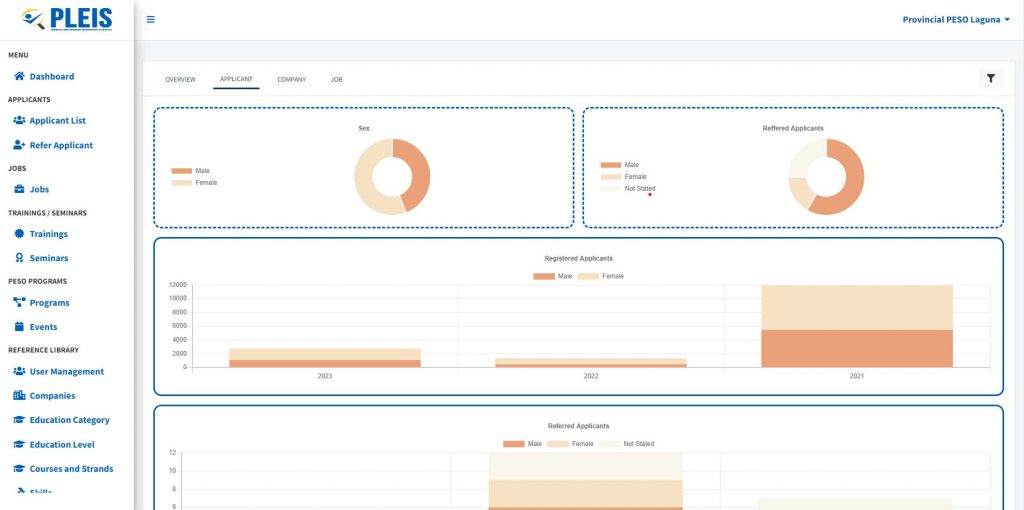Open the Trainings link

pos(48,234)
